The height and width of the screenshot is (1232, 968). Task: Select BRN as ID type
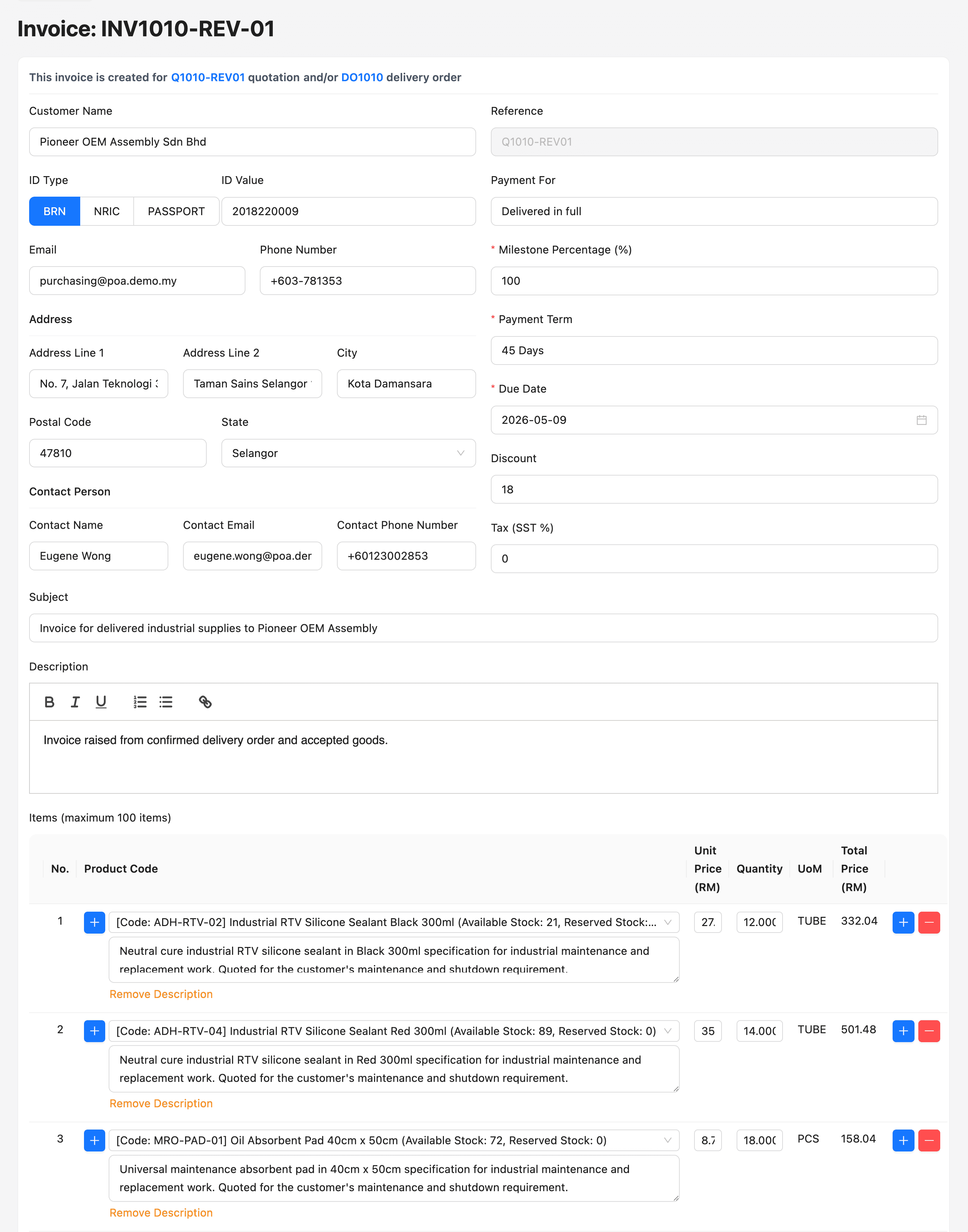tap(55, 211)
